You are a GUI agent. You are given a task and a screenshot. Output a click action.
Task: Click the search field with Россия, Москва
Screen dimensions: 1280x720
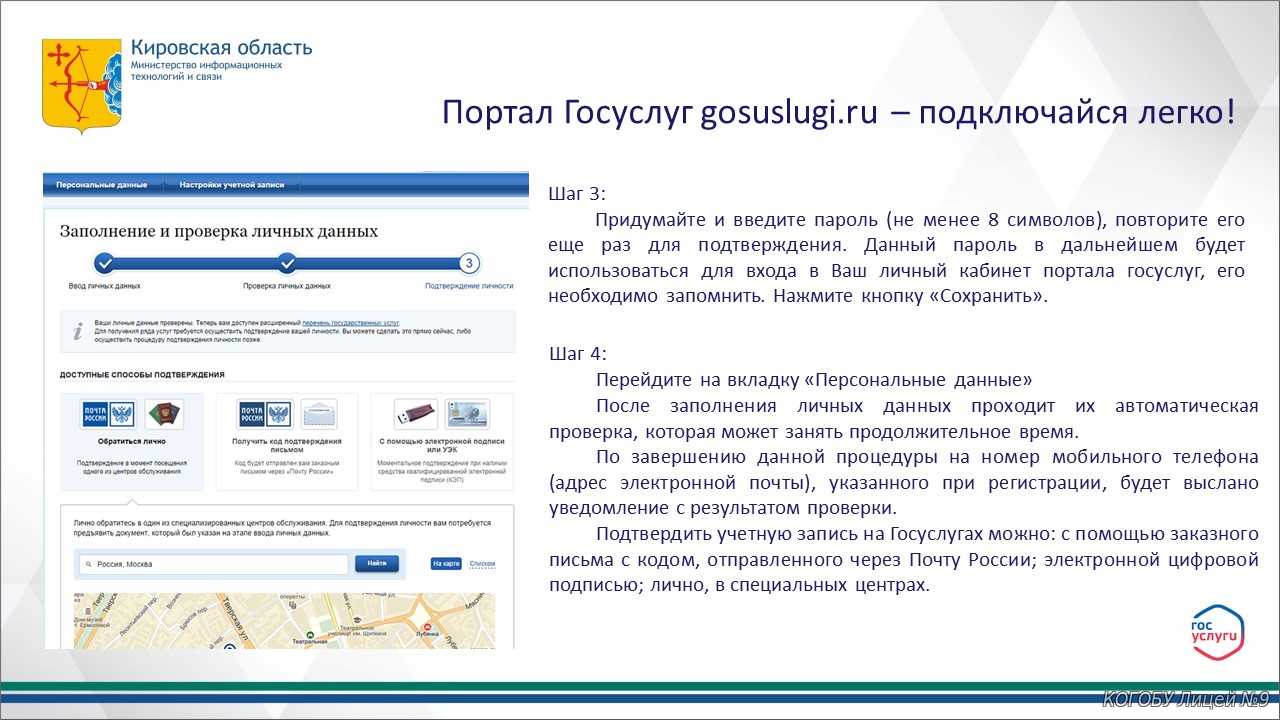[x=212, y=564]
